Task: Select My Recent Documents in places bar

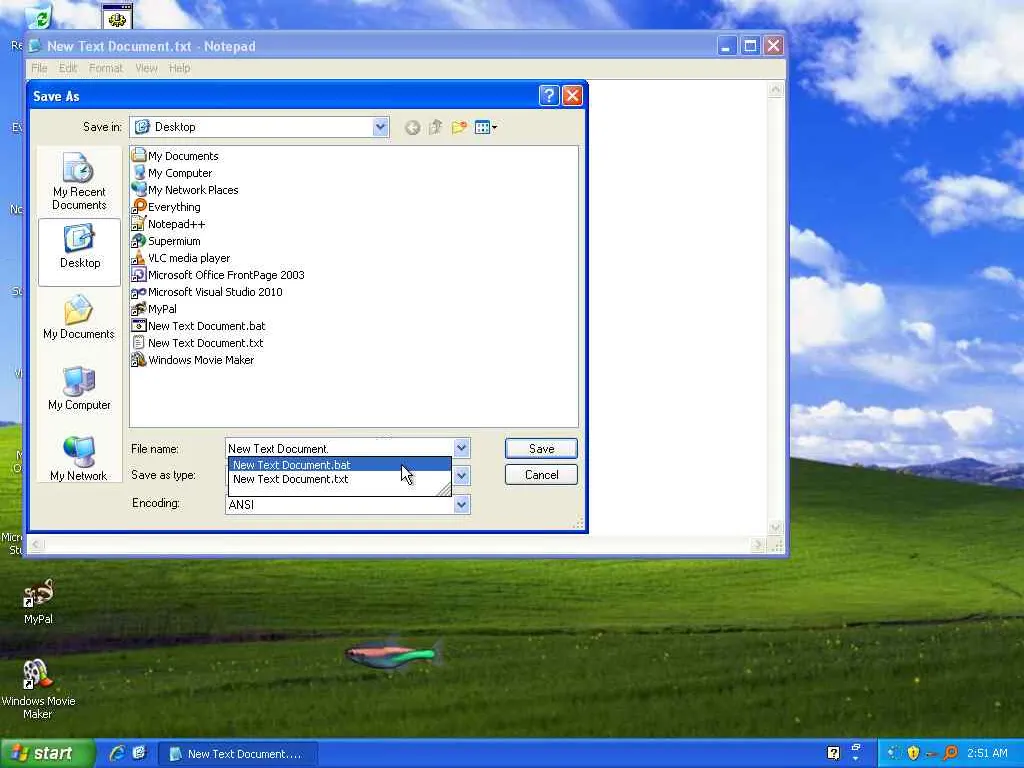Action: point(79,182)
